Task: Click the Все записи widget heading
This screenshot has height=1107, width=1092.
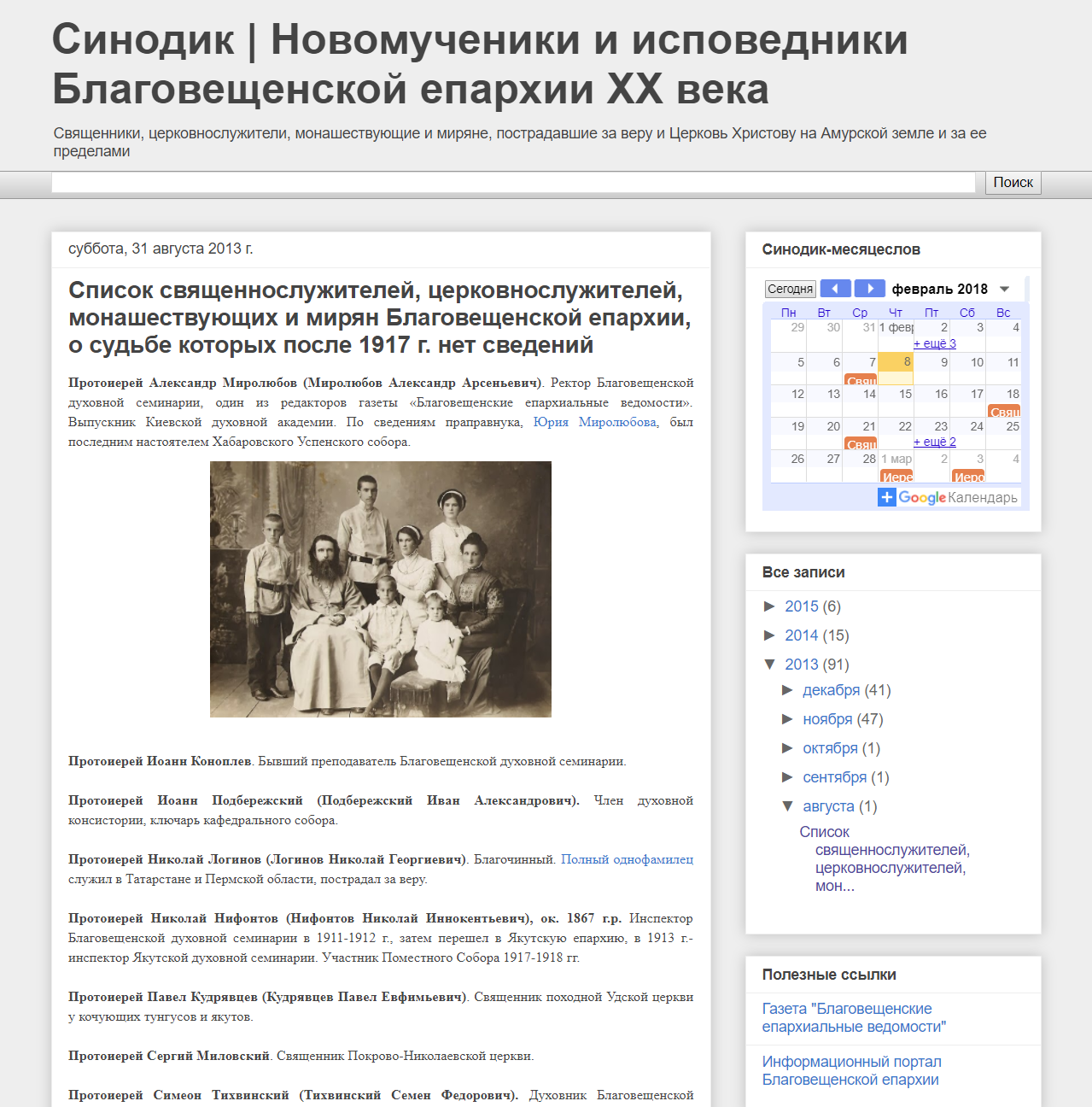Action: click(803, 572)
